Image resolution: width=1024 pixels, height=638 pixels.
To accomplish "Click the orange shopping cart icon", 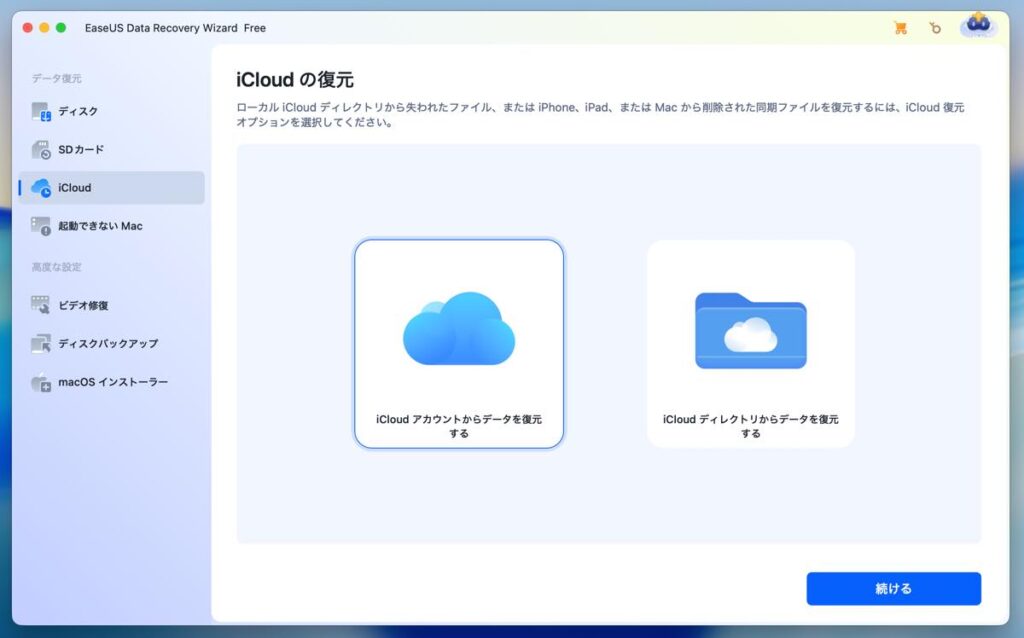I will click(900, 28).
